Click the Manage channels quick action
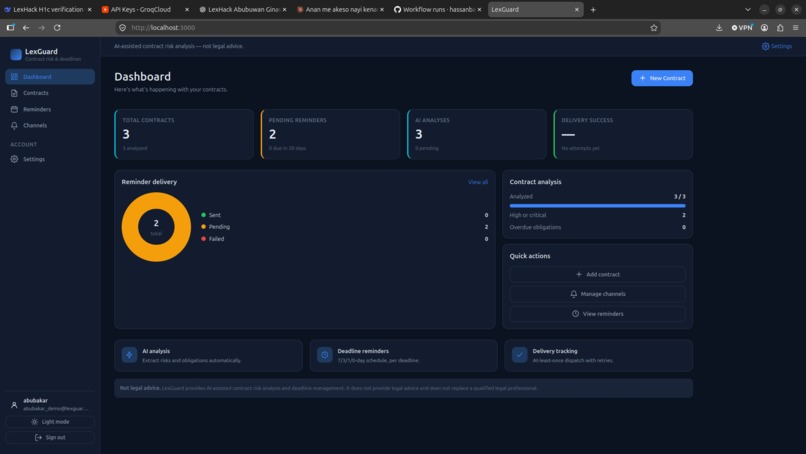Image resolution: width=806 pixels, height=454 pixels. click(597, 294)
